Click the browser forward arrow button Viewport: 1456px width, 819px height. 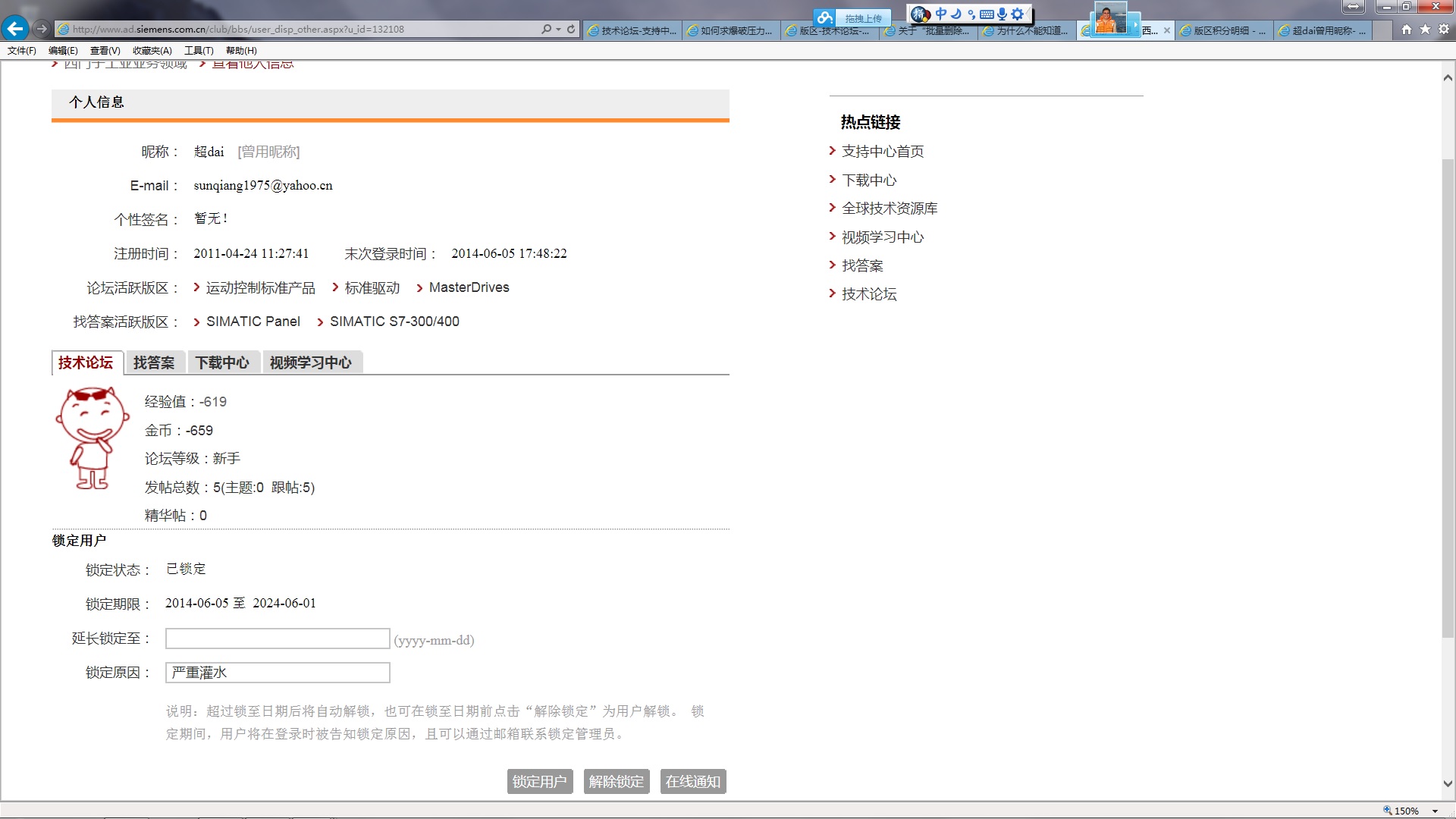point(42,29)
